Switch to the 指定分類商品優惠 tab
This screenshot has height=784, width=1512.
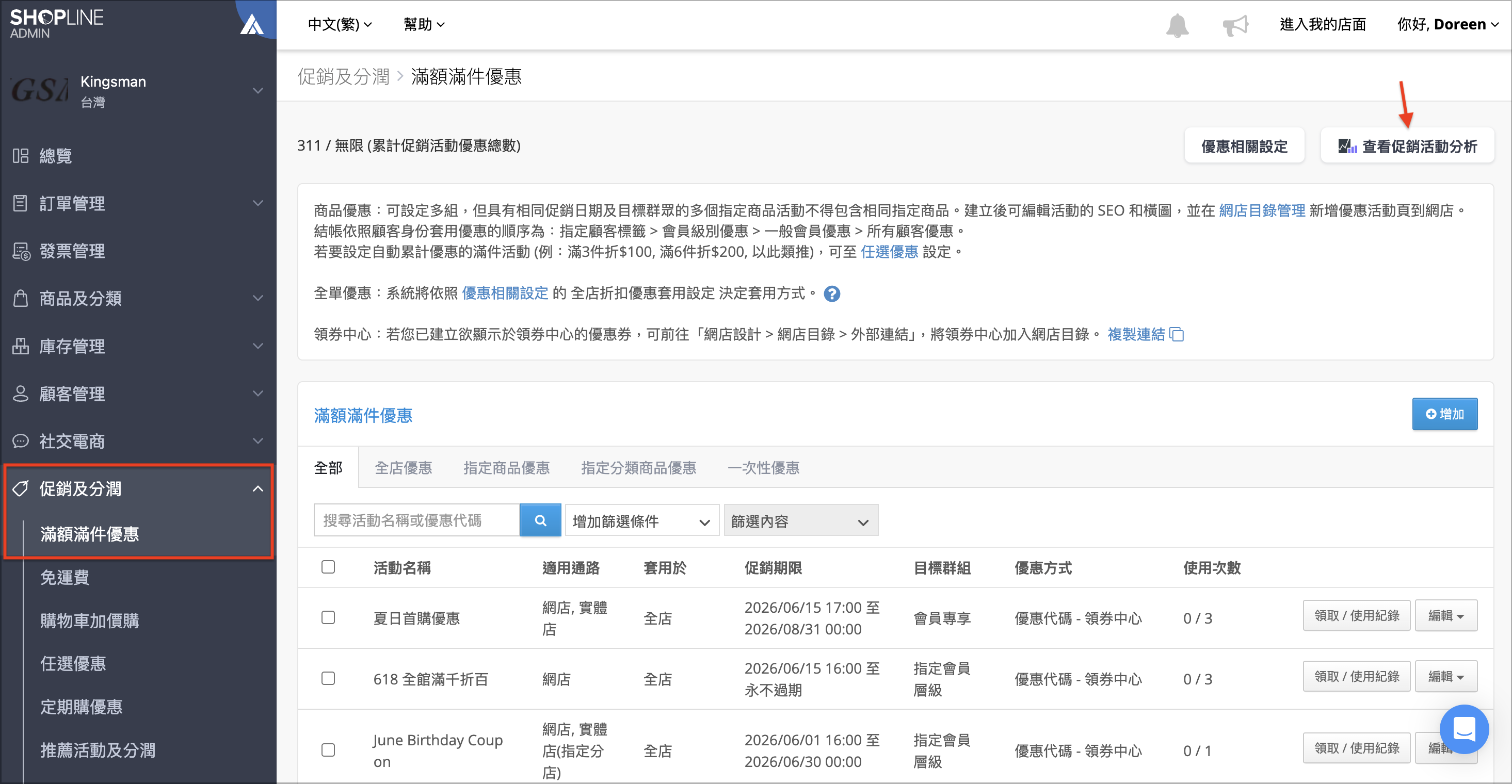tap(639, 468)
